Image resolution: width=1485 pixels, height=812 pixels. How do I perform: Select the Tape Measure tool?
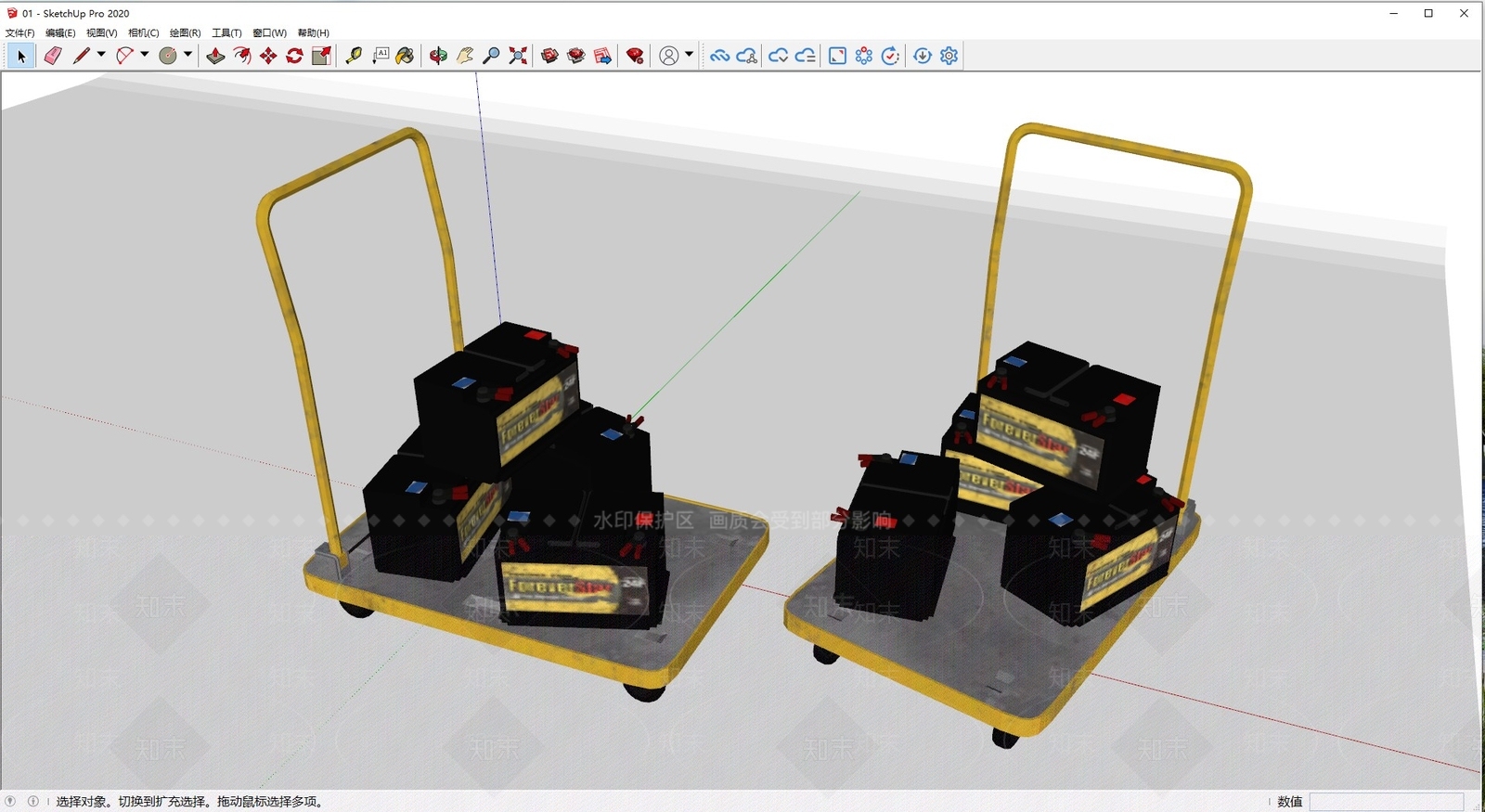pyautogui.click(x=354, y=56)
